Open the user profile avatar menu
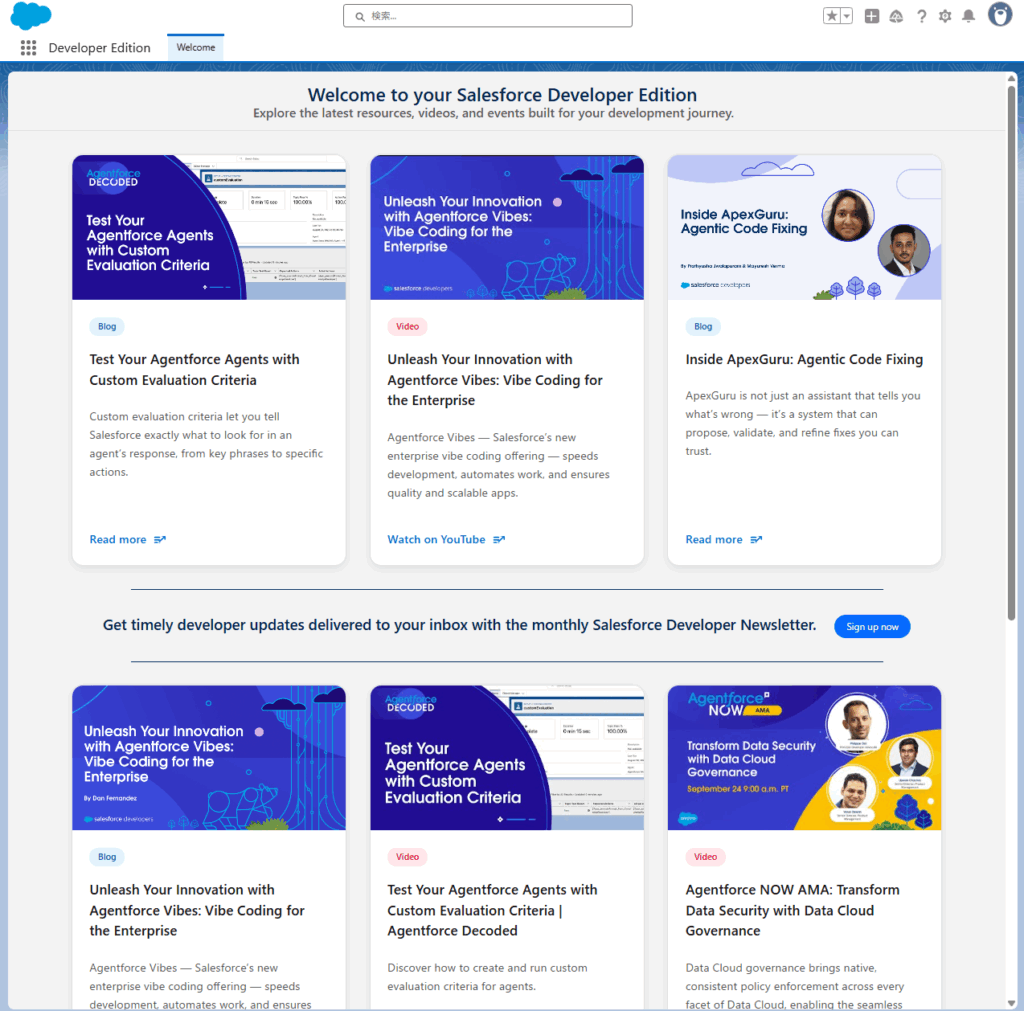The image size is (1024, 1011). (x=999, y=15)
